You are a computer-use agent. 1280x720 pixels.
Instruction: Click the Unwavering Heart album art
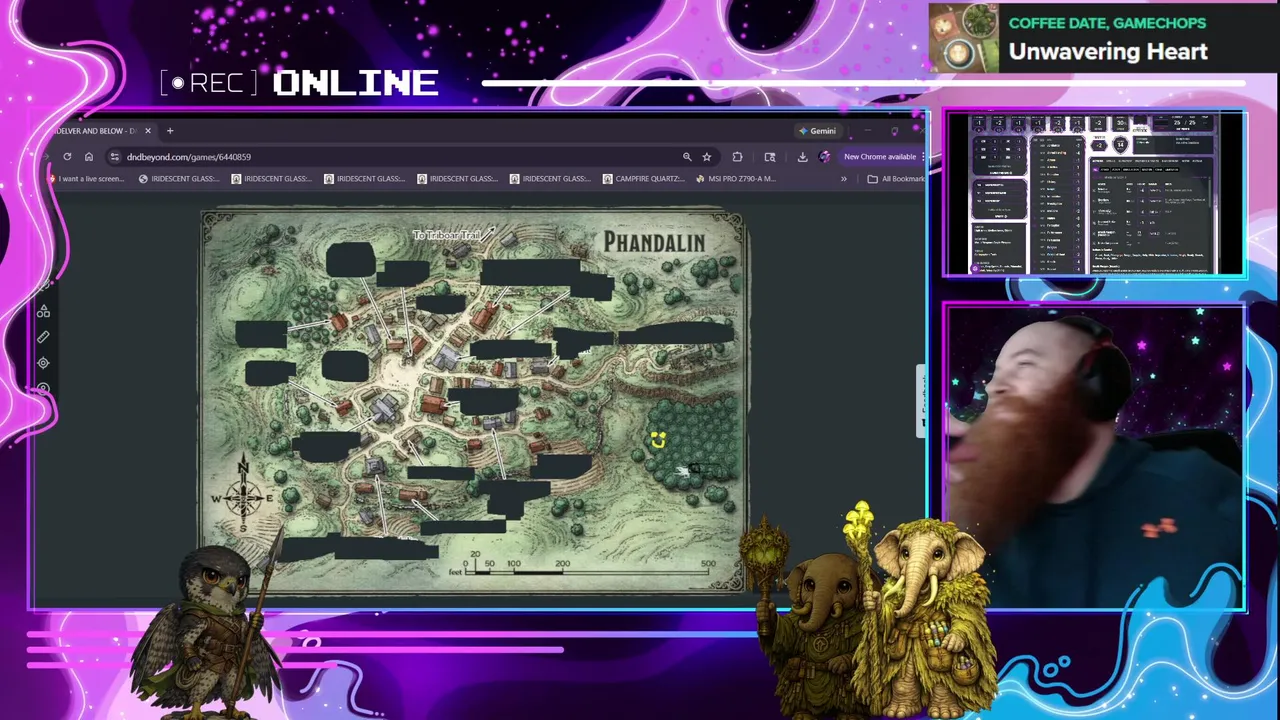965,37
